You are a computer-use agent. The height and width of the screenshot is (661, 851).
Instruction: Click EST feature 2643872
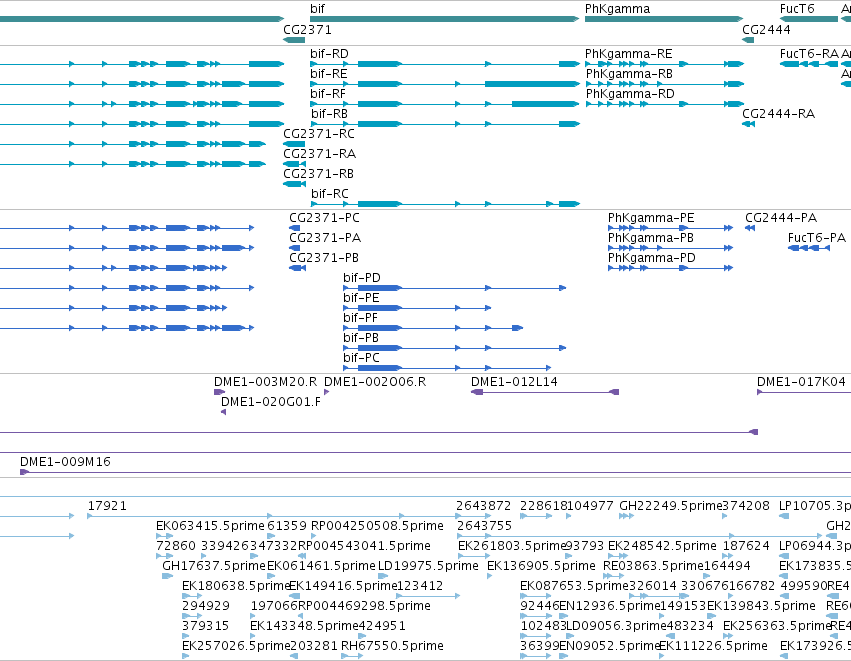click(475, 516)
